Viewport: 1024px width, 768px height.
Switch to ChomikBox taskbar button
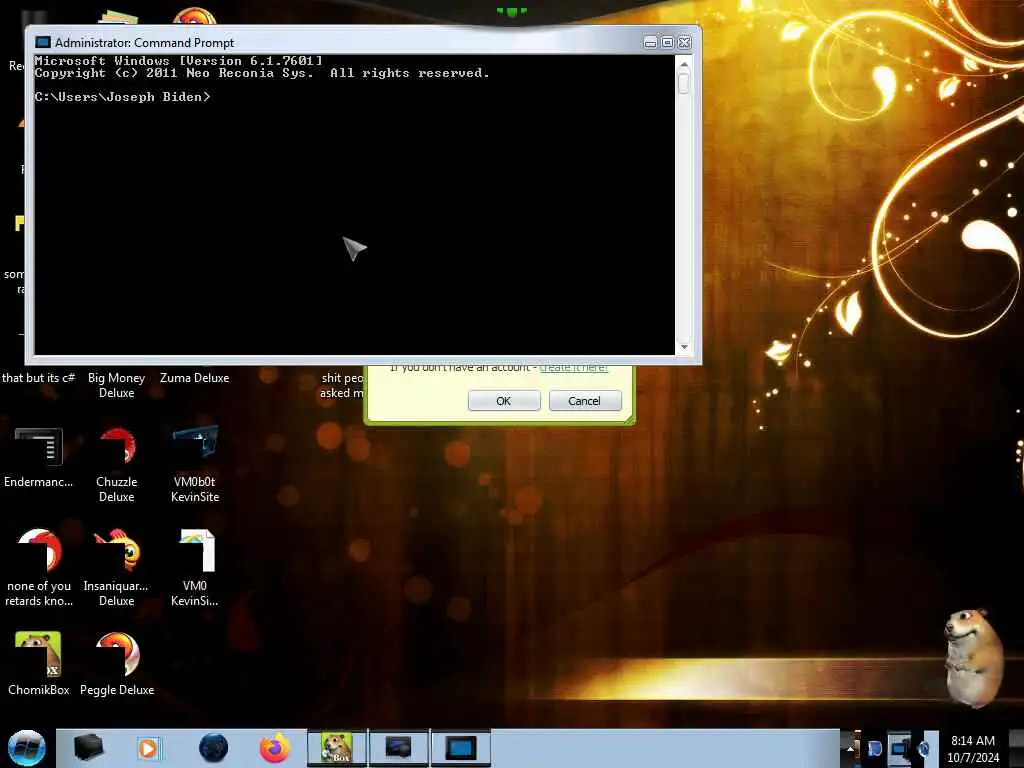point(337,748)
